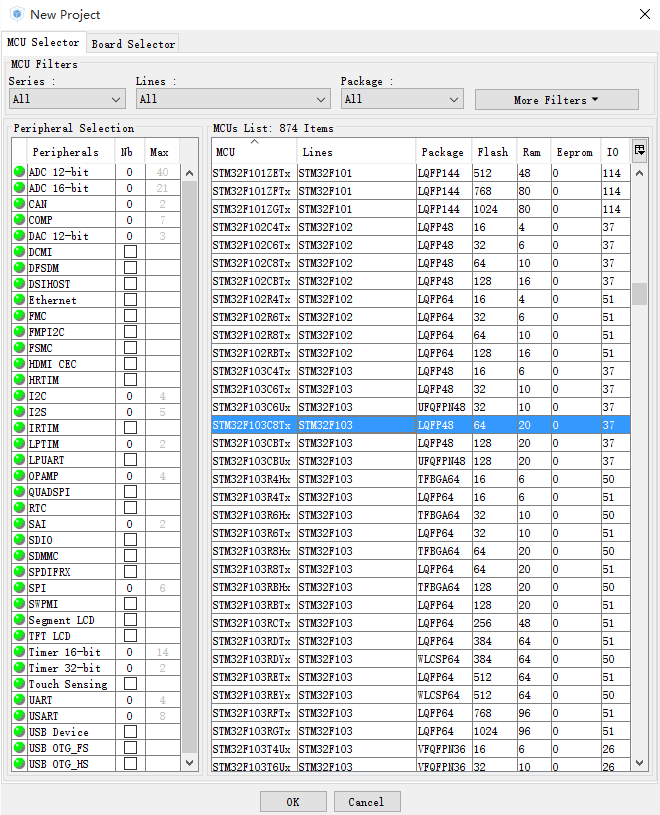This screenshot has height=815, width=660.
Task: Confirm selection with the OK button
Action: coord(293,801)
